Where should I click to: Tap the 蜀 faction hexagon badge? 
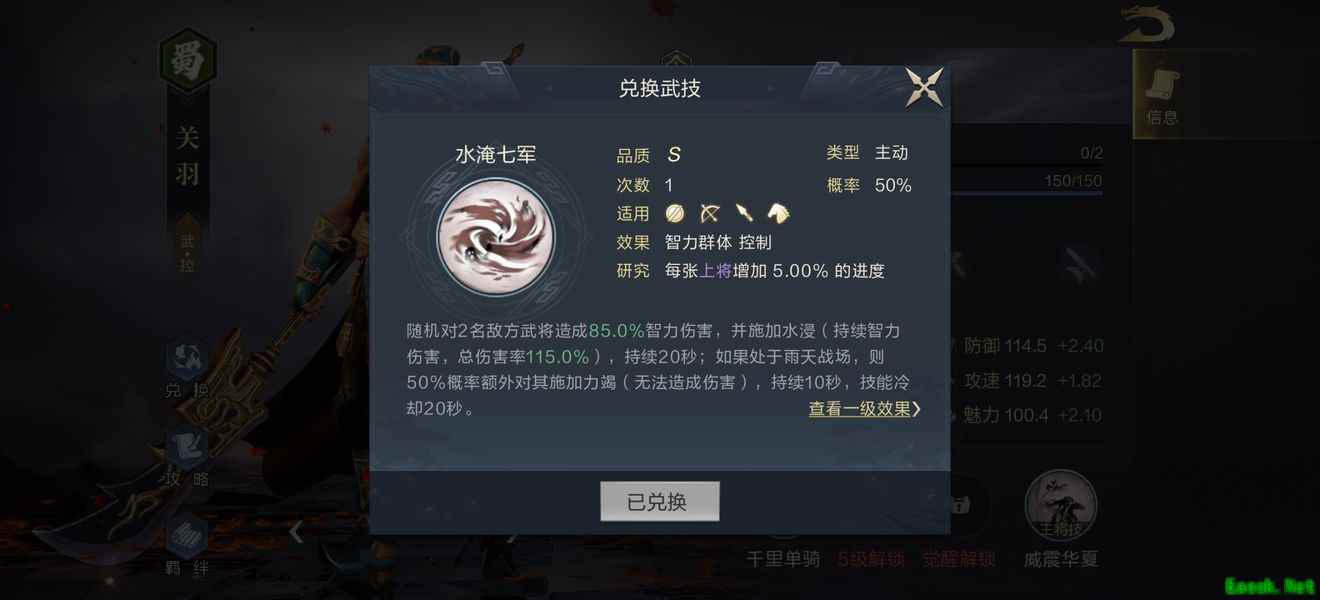pyautogui.click(x=188, y=61)
